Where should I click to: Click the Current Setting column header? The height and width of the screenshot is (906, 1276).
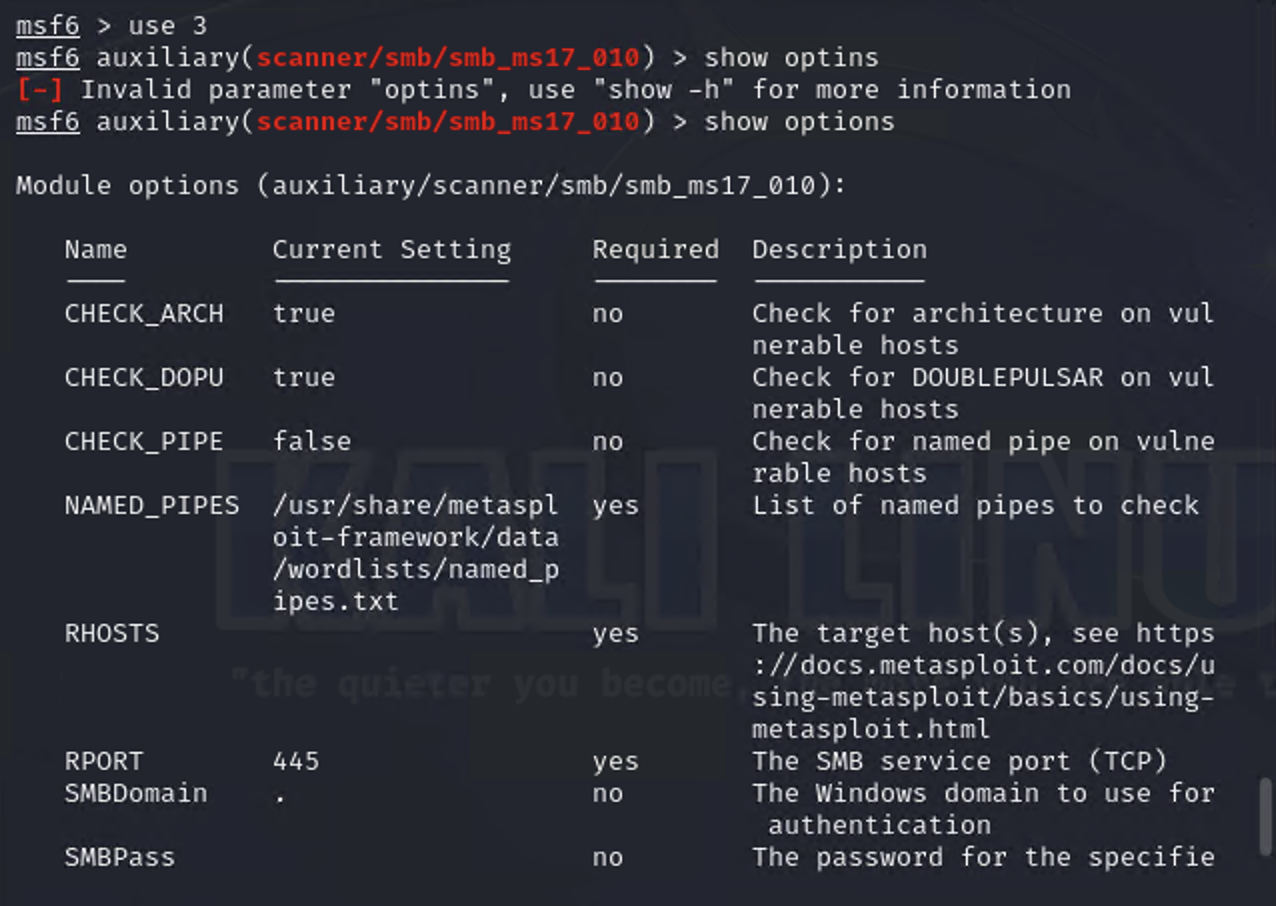pyautogui.click(x=392, y=249)
